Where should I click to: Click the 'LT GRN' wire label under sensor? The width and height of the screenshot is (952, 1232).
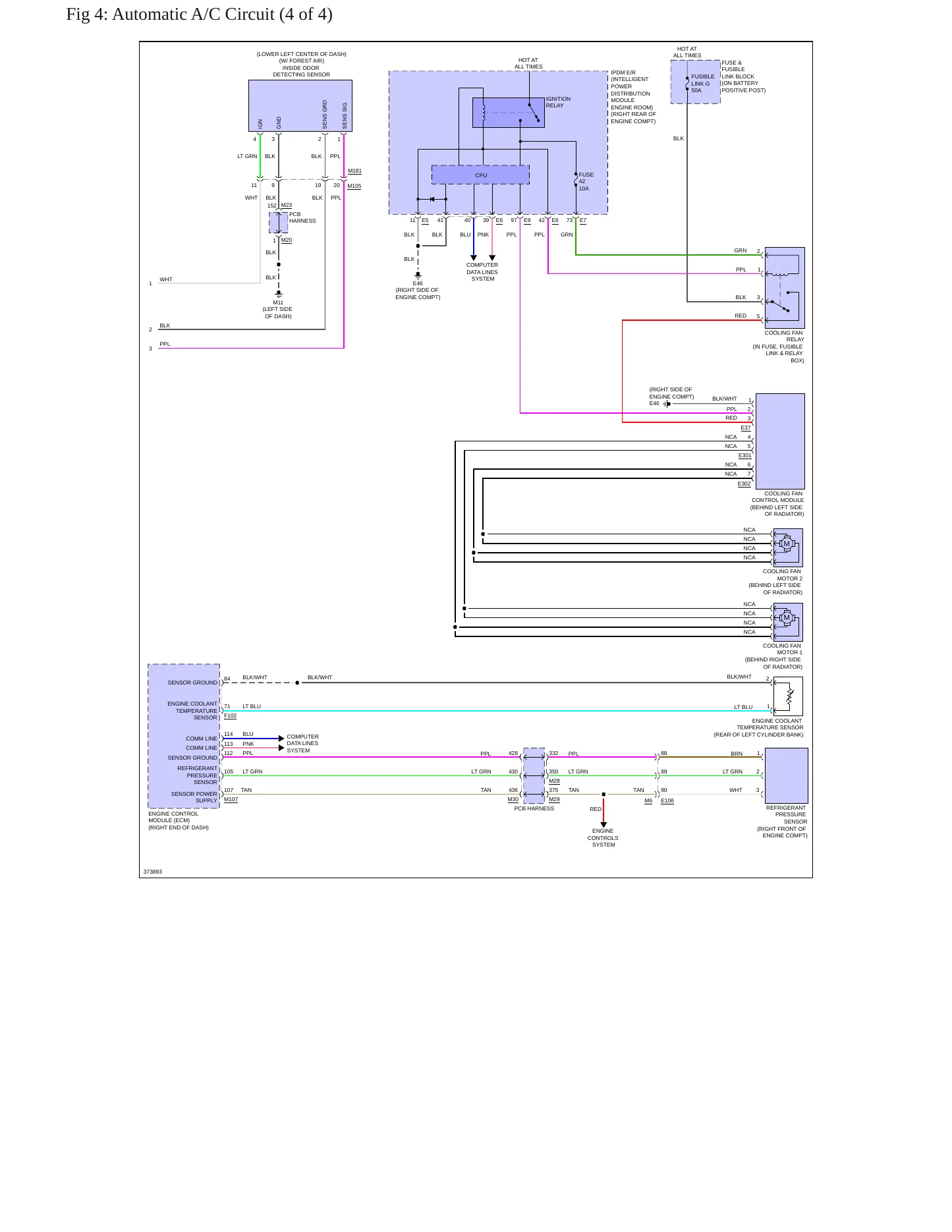click(x=247, y=157)
